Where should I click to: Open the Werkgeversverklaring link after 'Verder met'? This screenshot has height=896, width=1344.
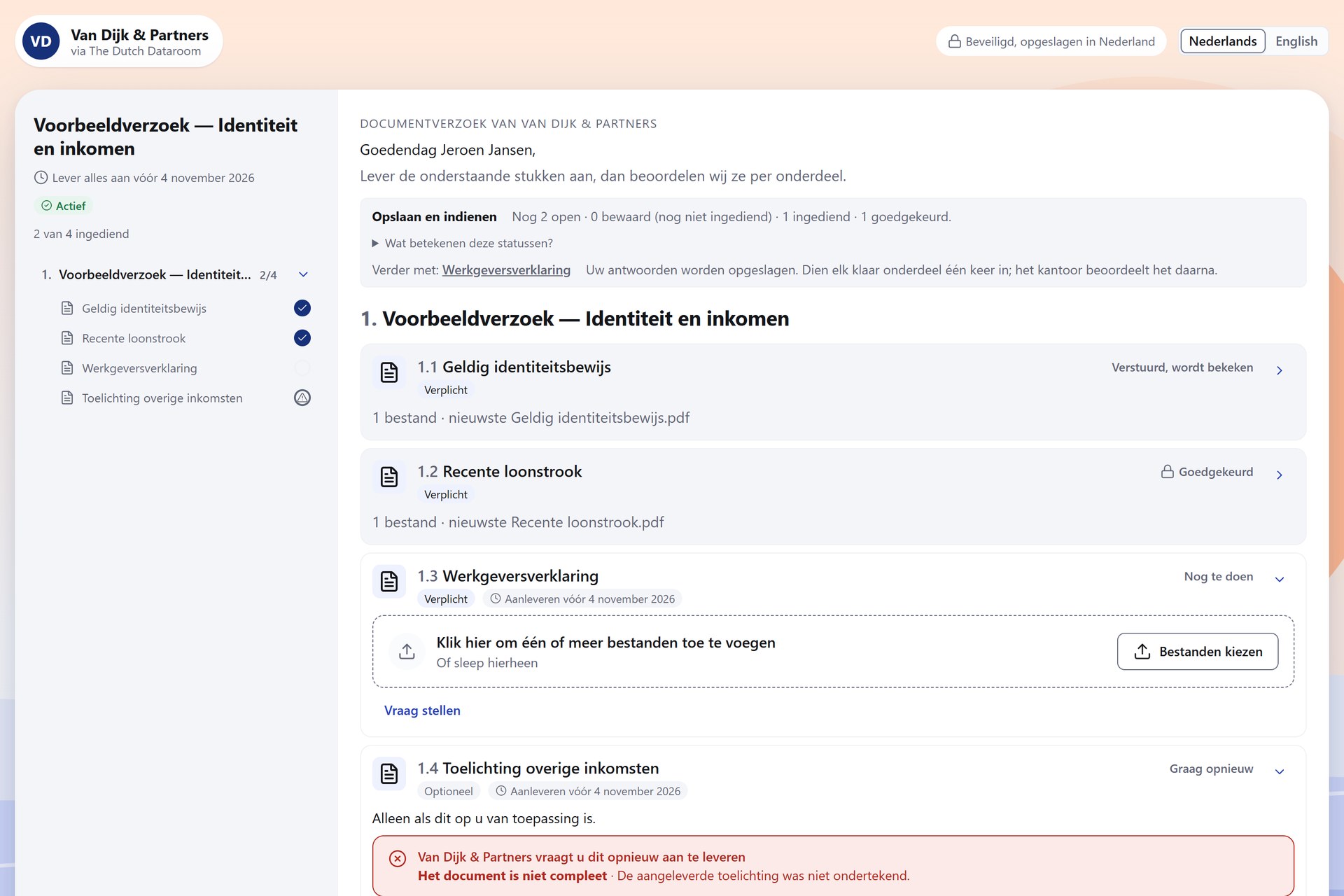pyautogui.click(x=506, y=270)
